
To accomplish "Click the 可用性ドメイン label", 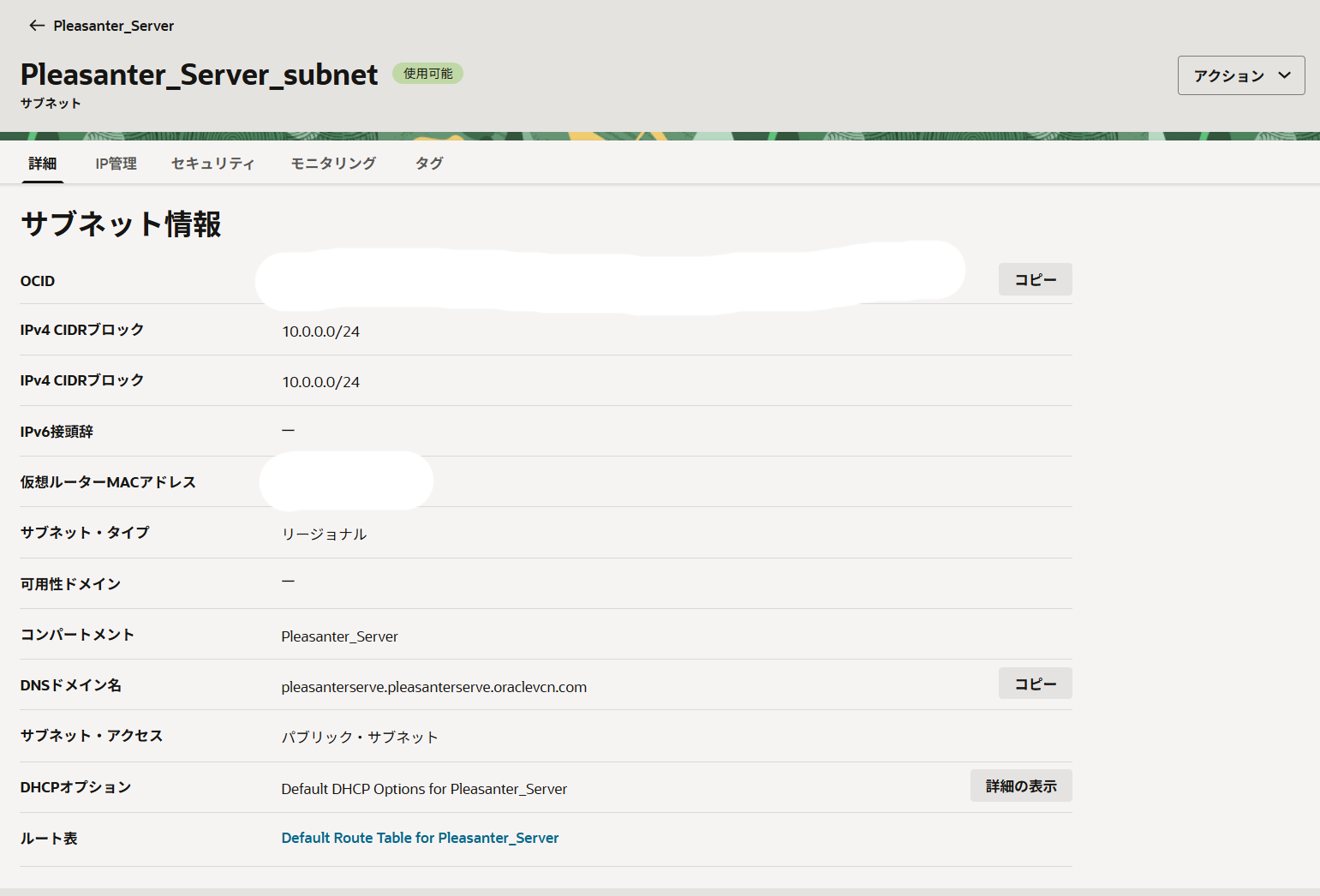I will 70,584.
